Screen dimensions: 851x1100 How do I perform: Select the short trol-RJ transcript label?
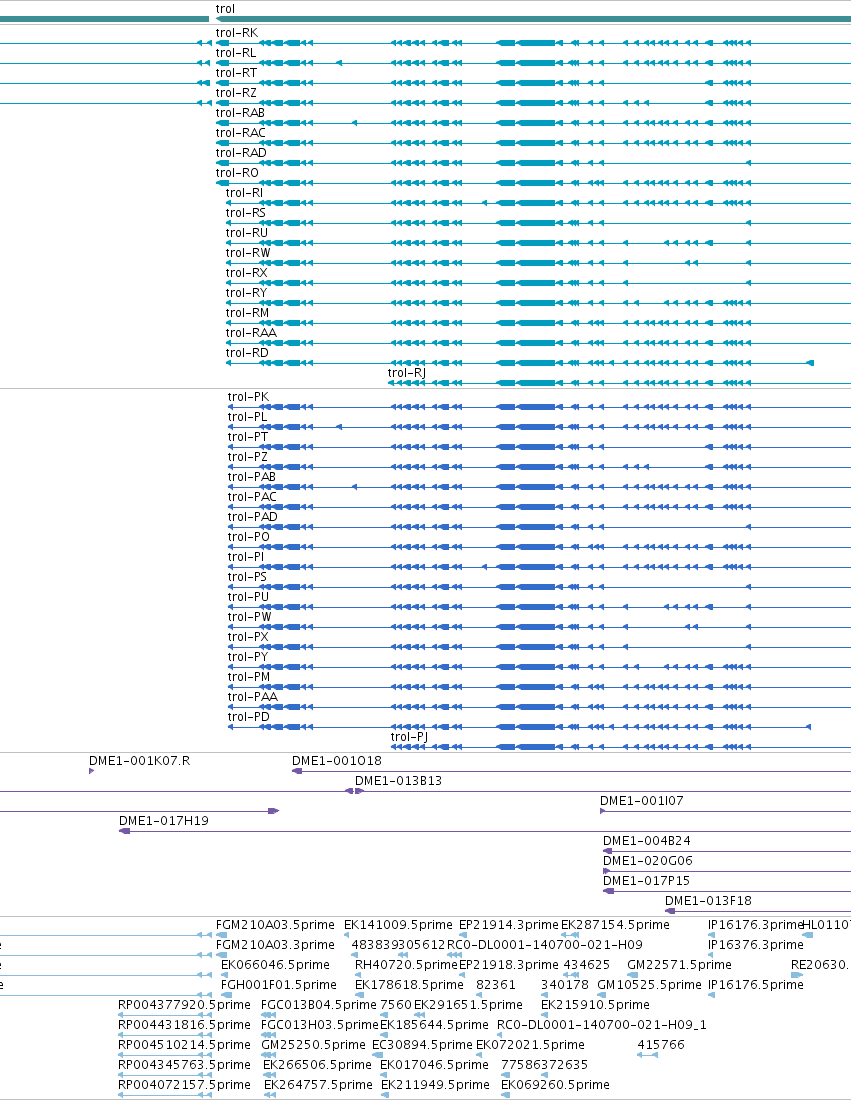(407, 373)
